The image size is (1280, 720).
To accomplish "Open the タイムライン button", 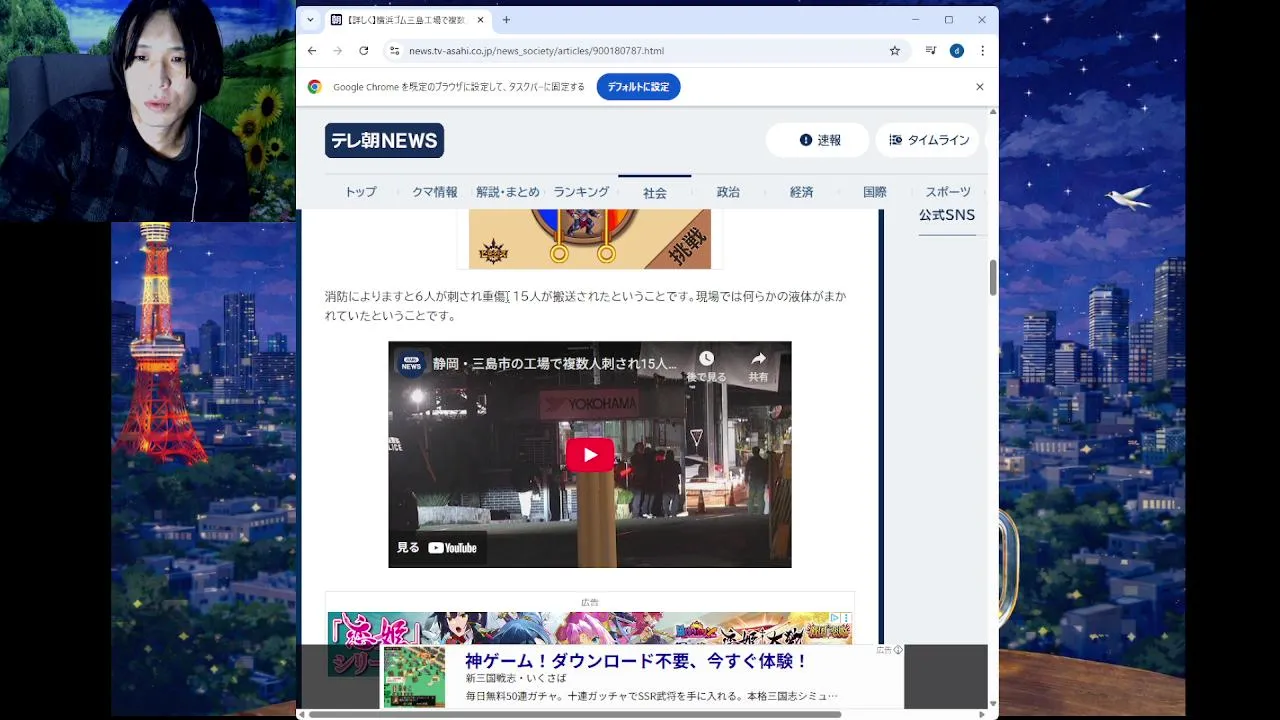I will [x=928, y=140].
